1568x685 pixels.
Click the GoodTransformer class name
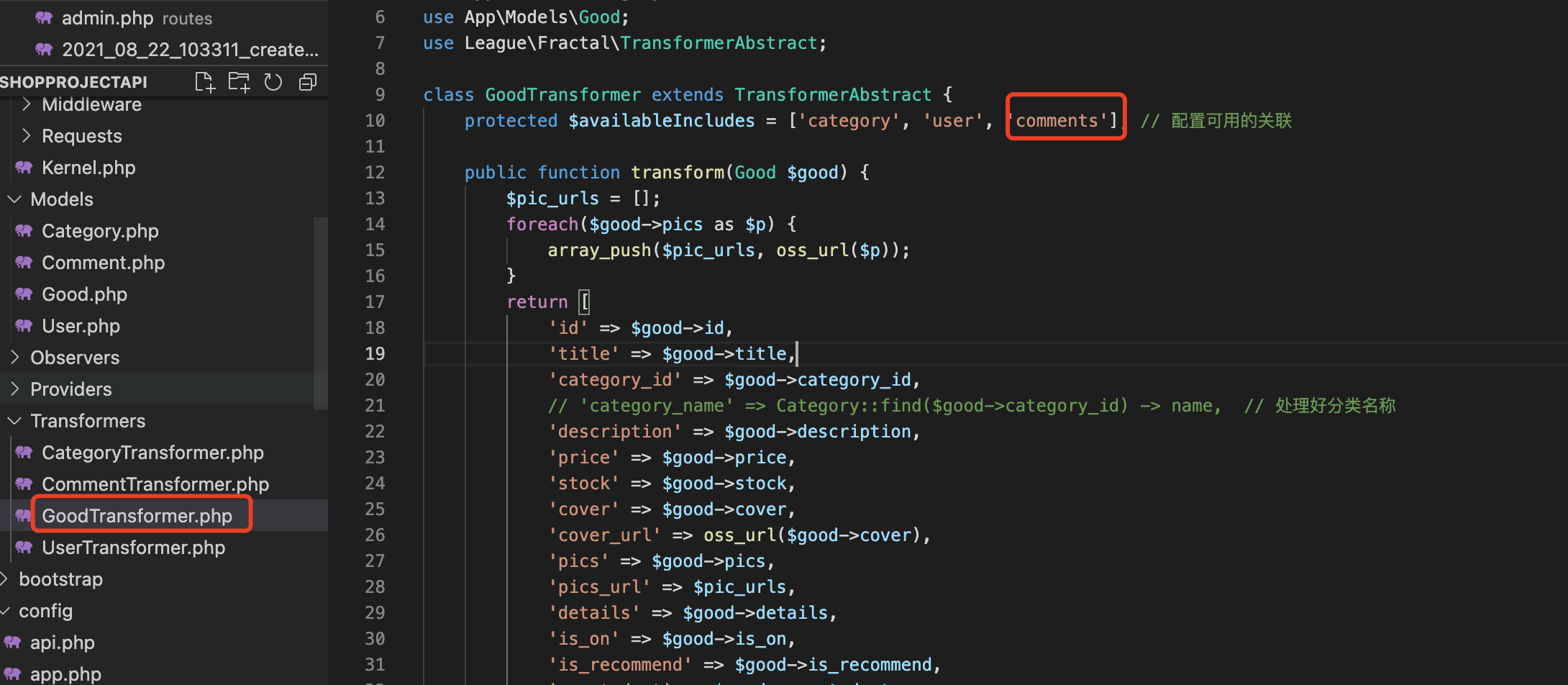click(x=562, y=94)
